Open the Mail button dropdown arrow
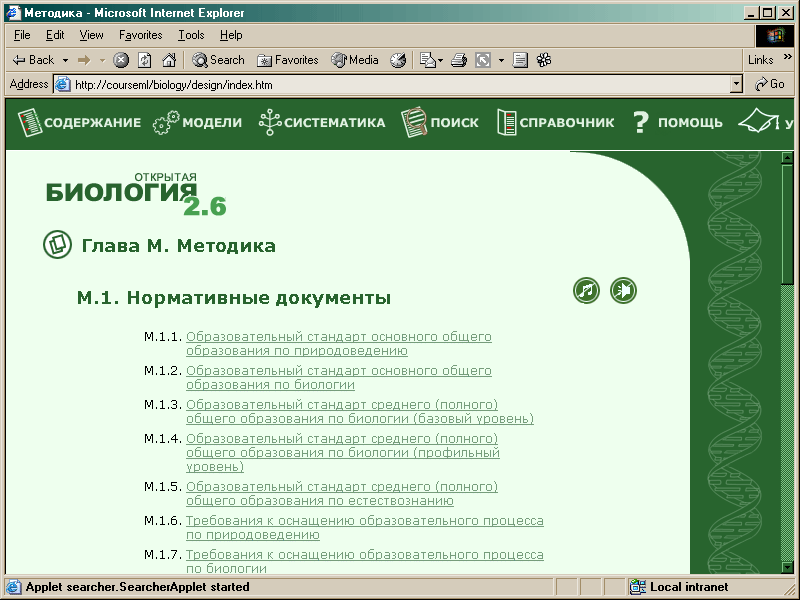The height and width of the screenshot is (600, 800). [x=440, y=60]
